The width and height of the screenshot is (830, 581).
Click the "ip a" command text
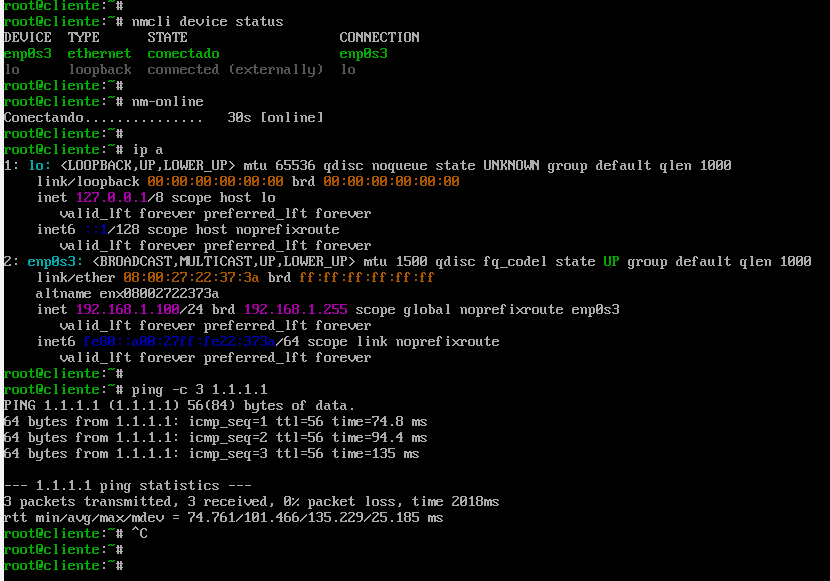(148, 150)
